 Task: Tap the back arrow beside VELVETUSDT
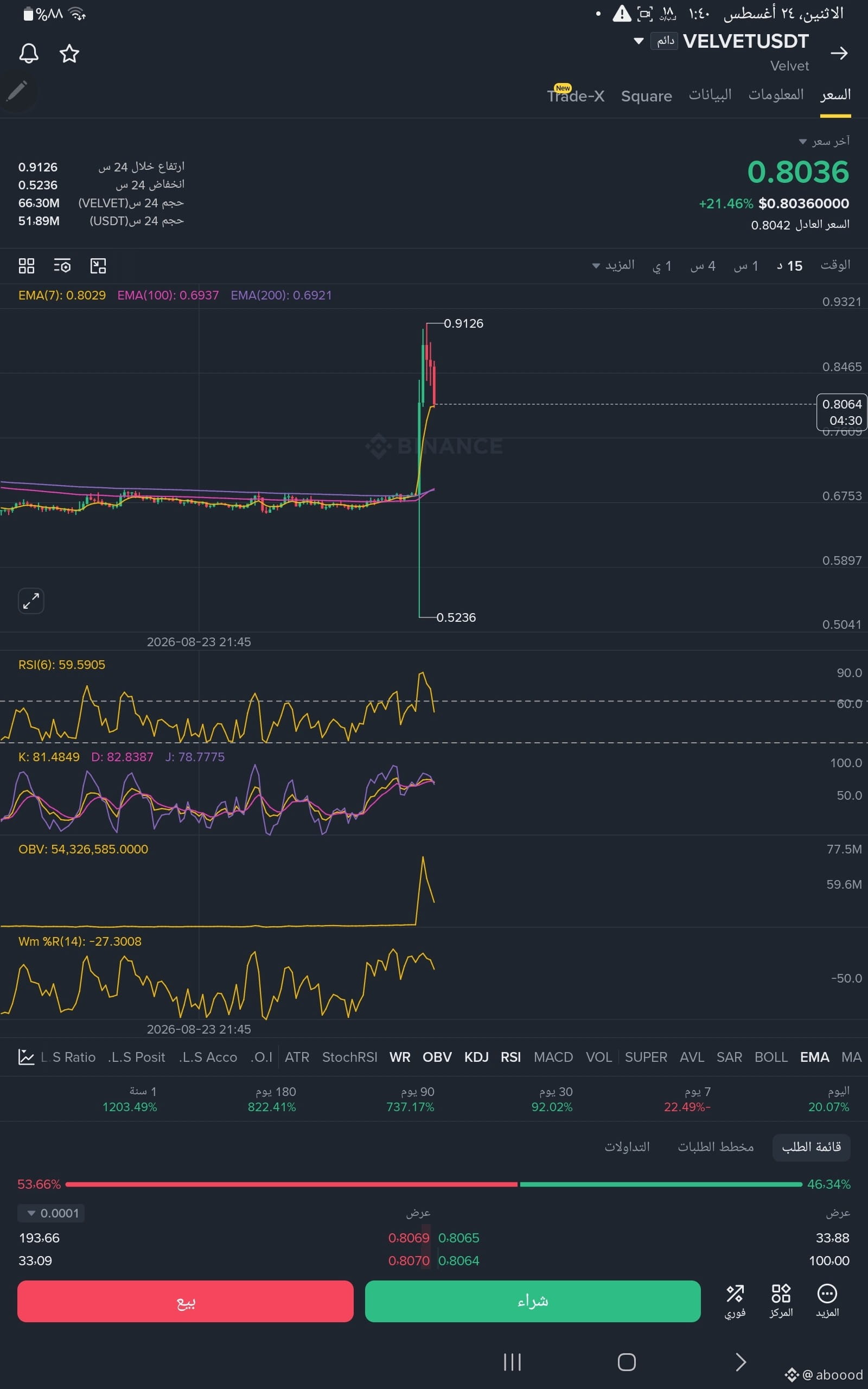click(839, 53)
